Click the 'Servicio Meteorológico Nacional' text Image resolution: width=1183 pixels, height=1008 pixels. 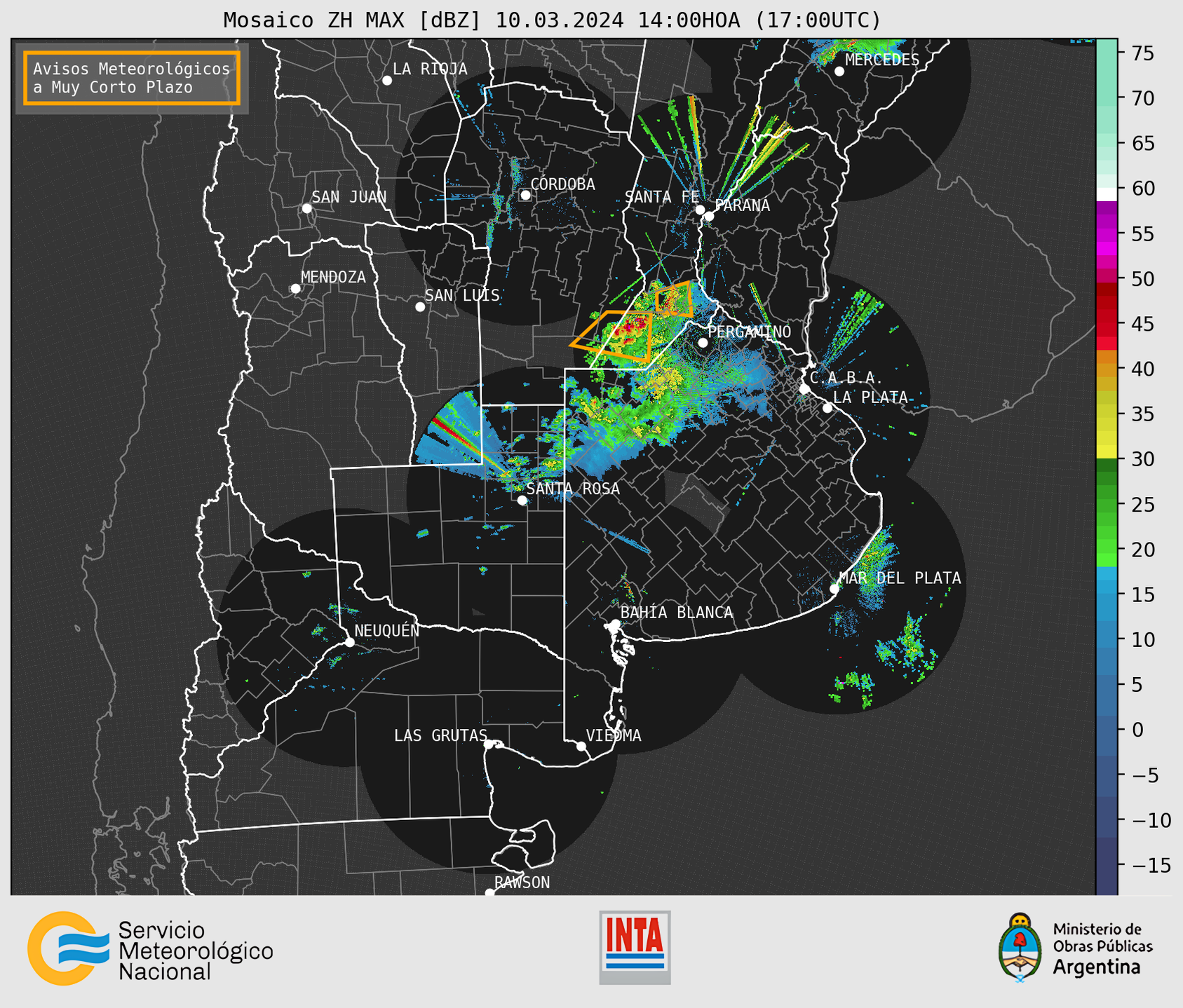(x=196, y=951)
